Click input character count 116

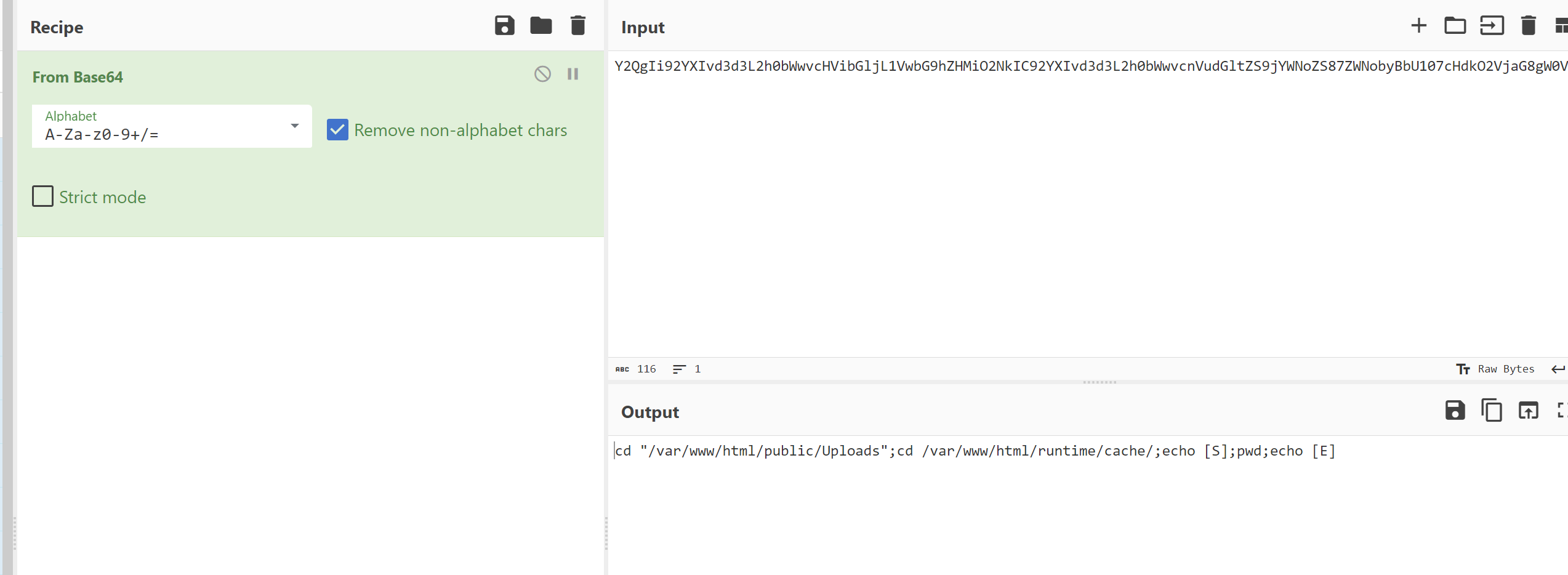[636, 369]
